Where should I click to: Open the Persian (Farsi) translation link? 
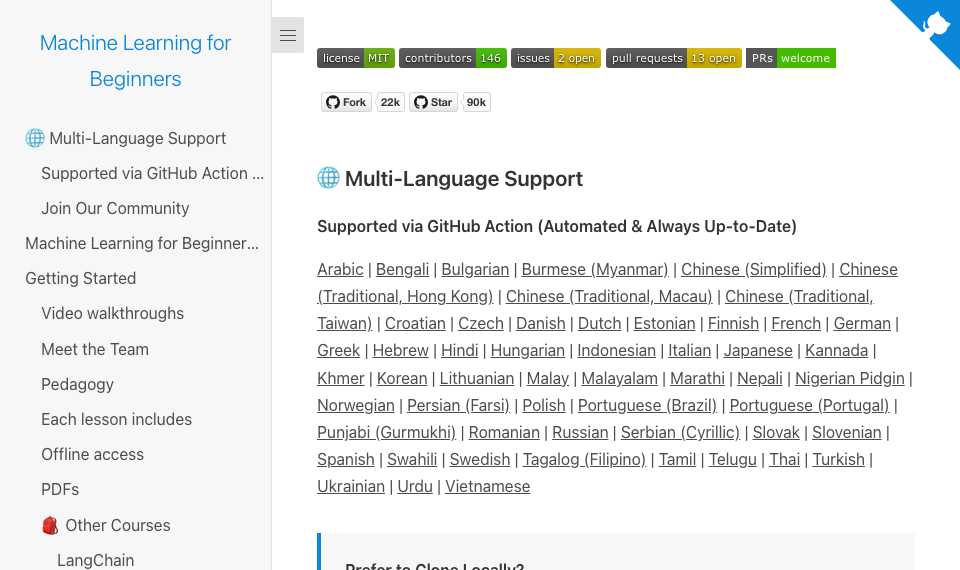(459, 405)
